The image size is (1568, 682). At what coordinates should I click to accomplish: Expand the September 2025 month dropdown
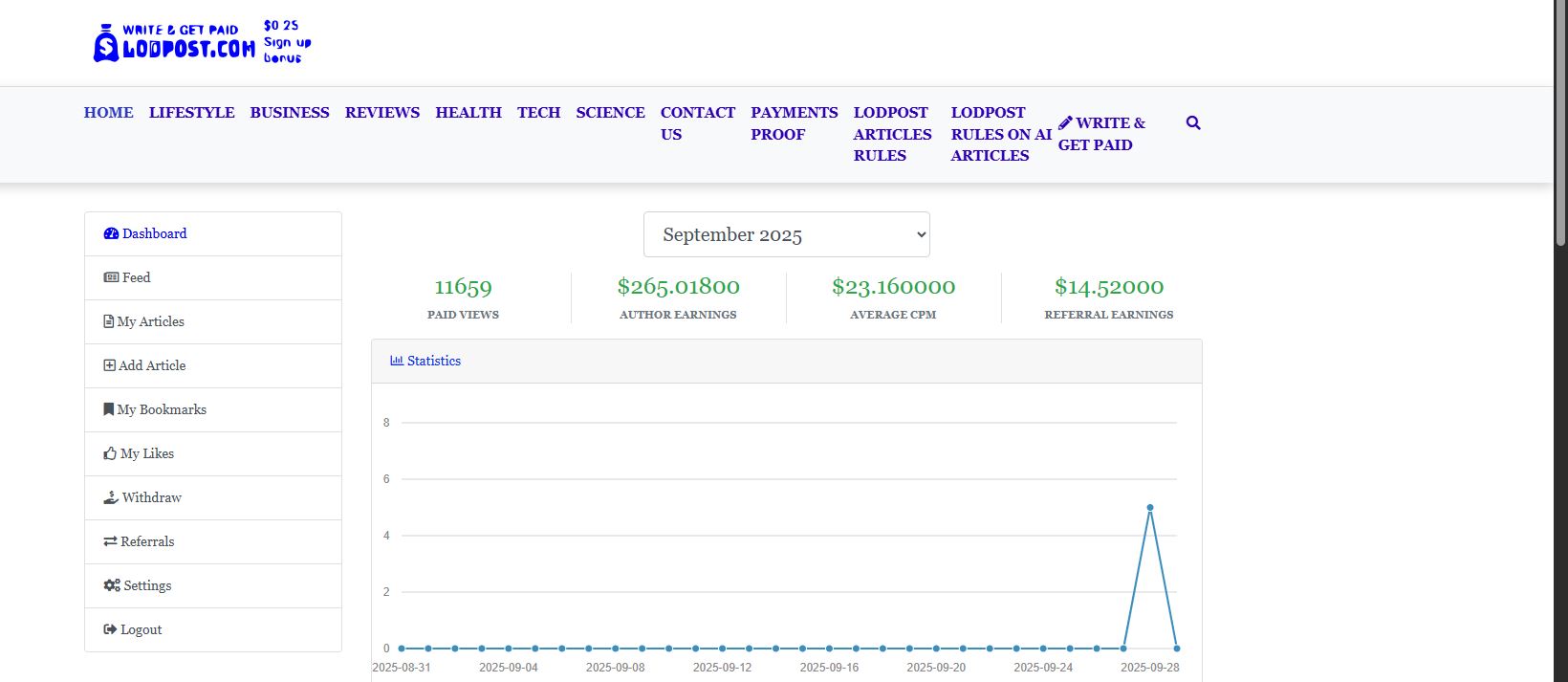786,234
